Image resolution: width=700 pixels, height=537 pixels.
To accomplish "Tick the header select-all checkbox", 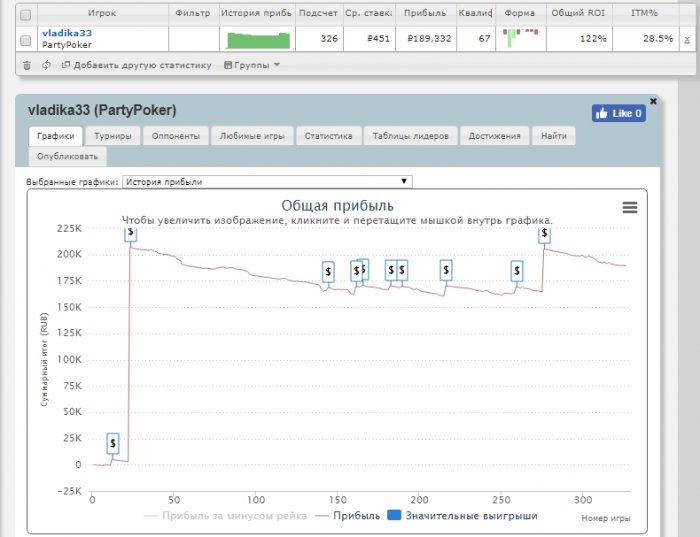I will (x=25, y=15).
